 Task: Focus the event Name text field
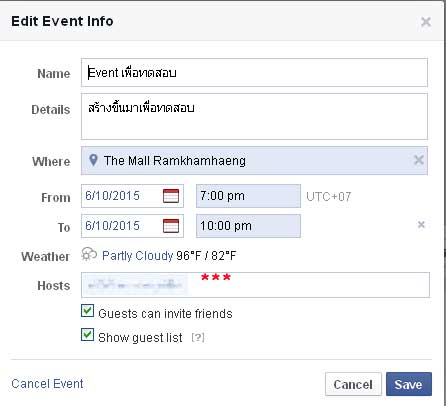click(x=254, y=73)
